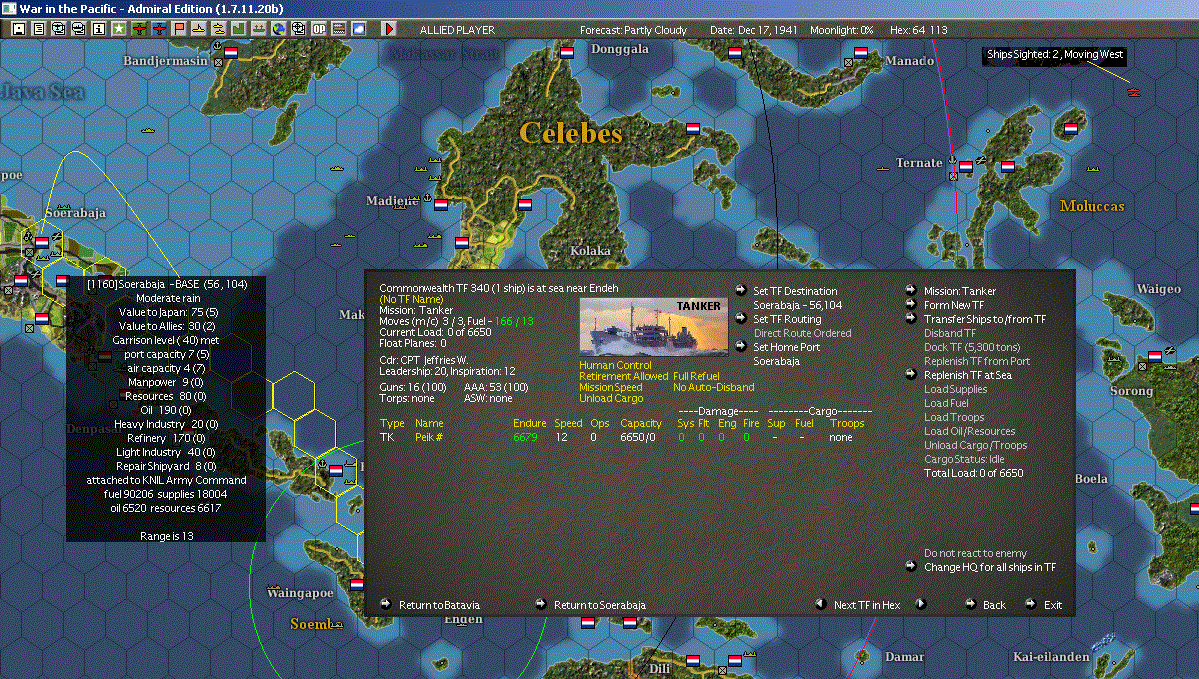Click Return to Soerabaja
The image size is (1199, 679).
(600, 605)
